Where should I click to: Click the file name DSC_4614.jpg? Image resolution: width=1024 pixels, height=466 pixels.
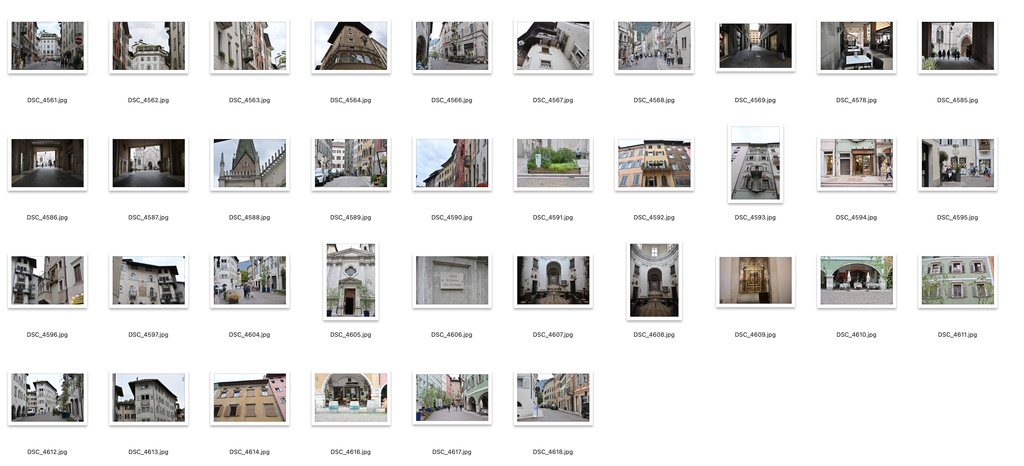[x=249, y=452]
